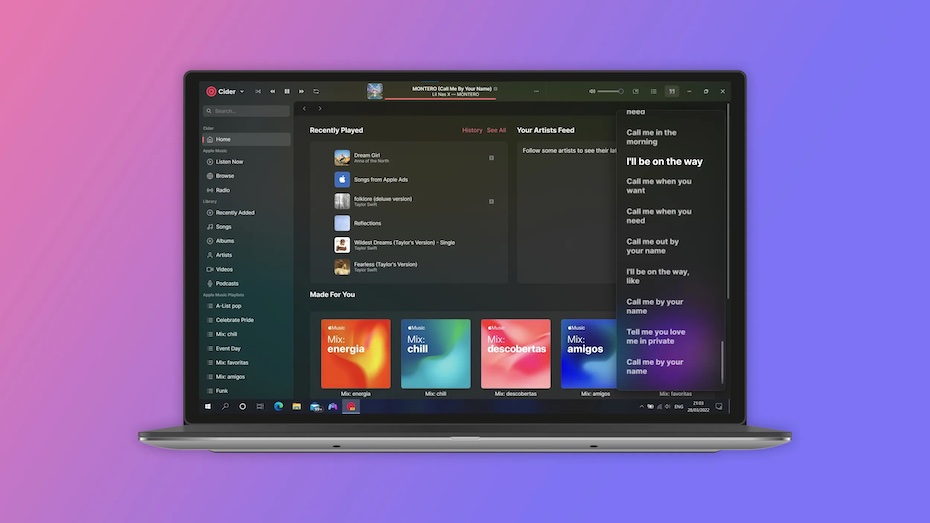Adjust the volume slider
The height and width of the screenshot is (523, 930).
click(x=610, y=91)
